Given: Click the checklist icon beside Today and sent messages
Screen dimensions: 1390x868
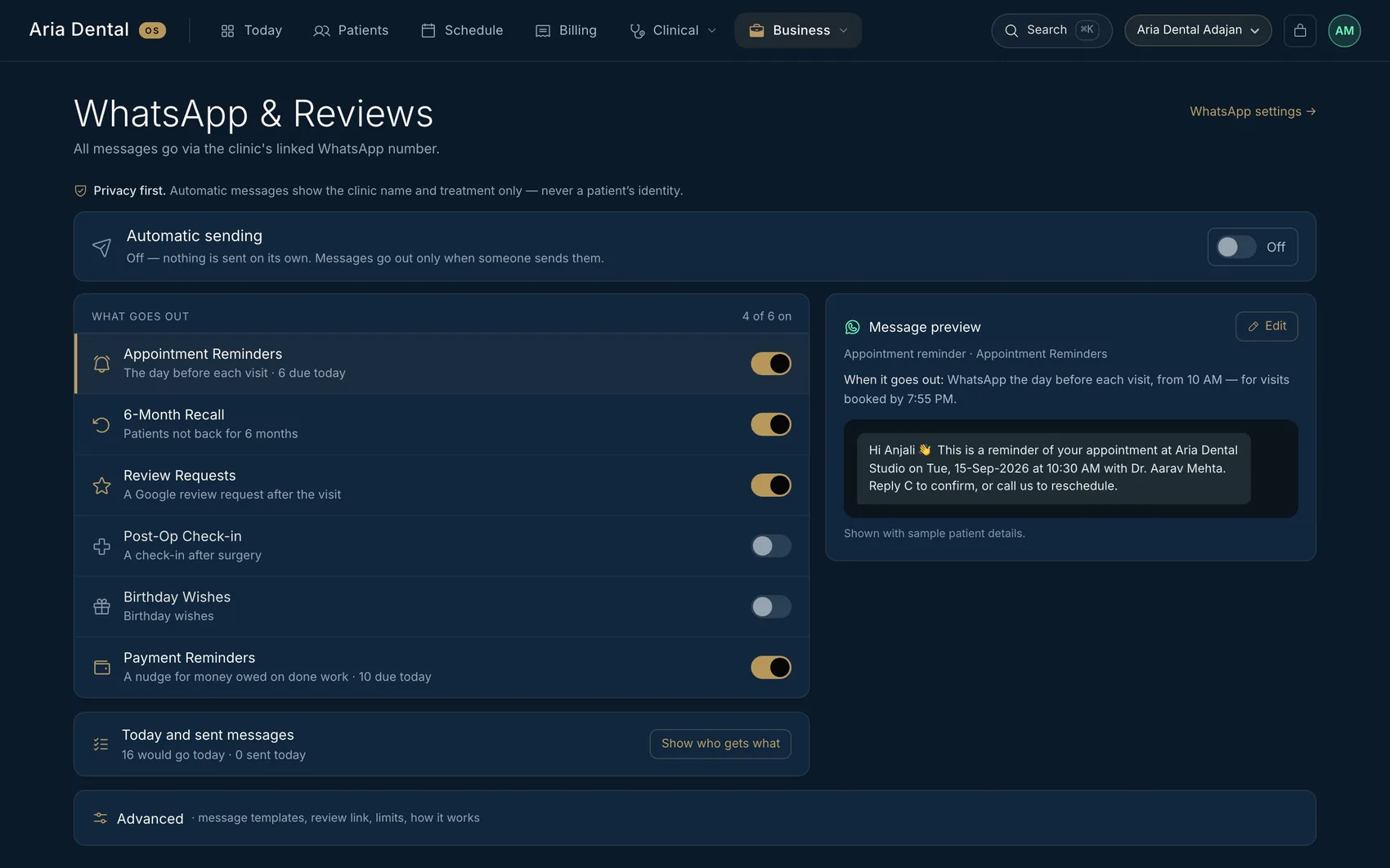Looking at the screenshot, I should click(x=101, y=744).
